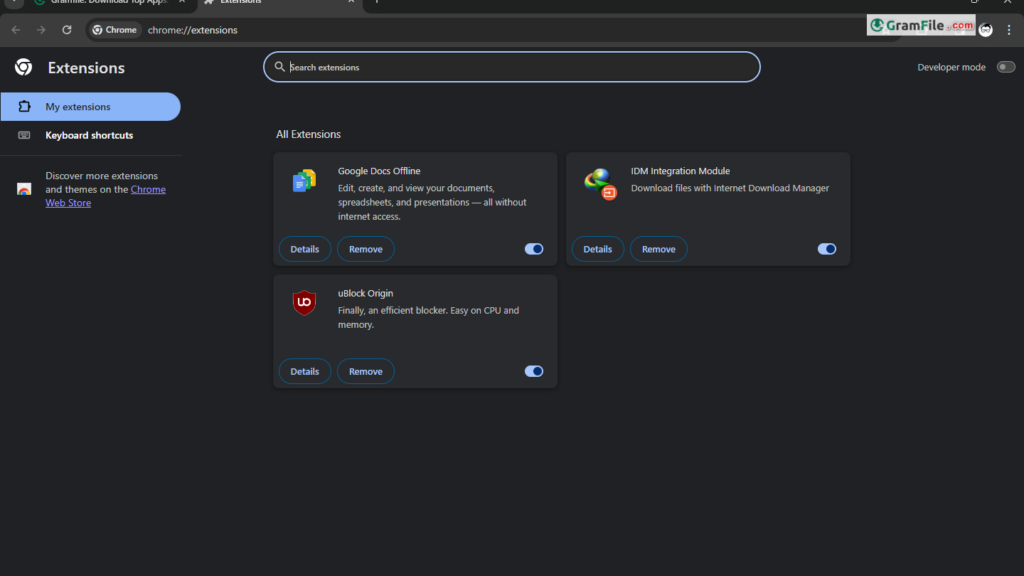This screenshot has width=1024, height=576.
Task: Go back using the back arrow
Action: tap(16, 30)
